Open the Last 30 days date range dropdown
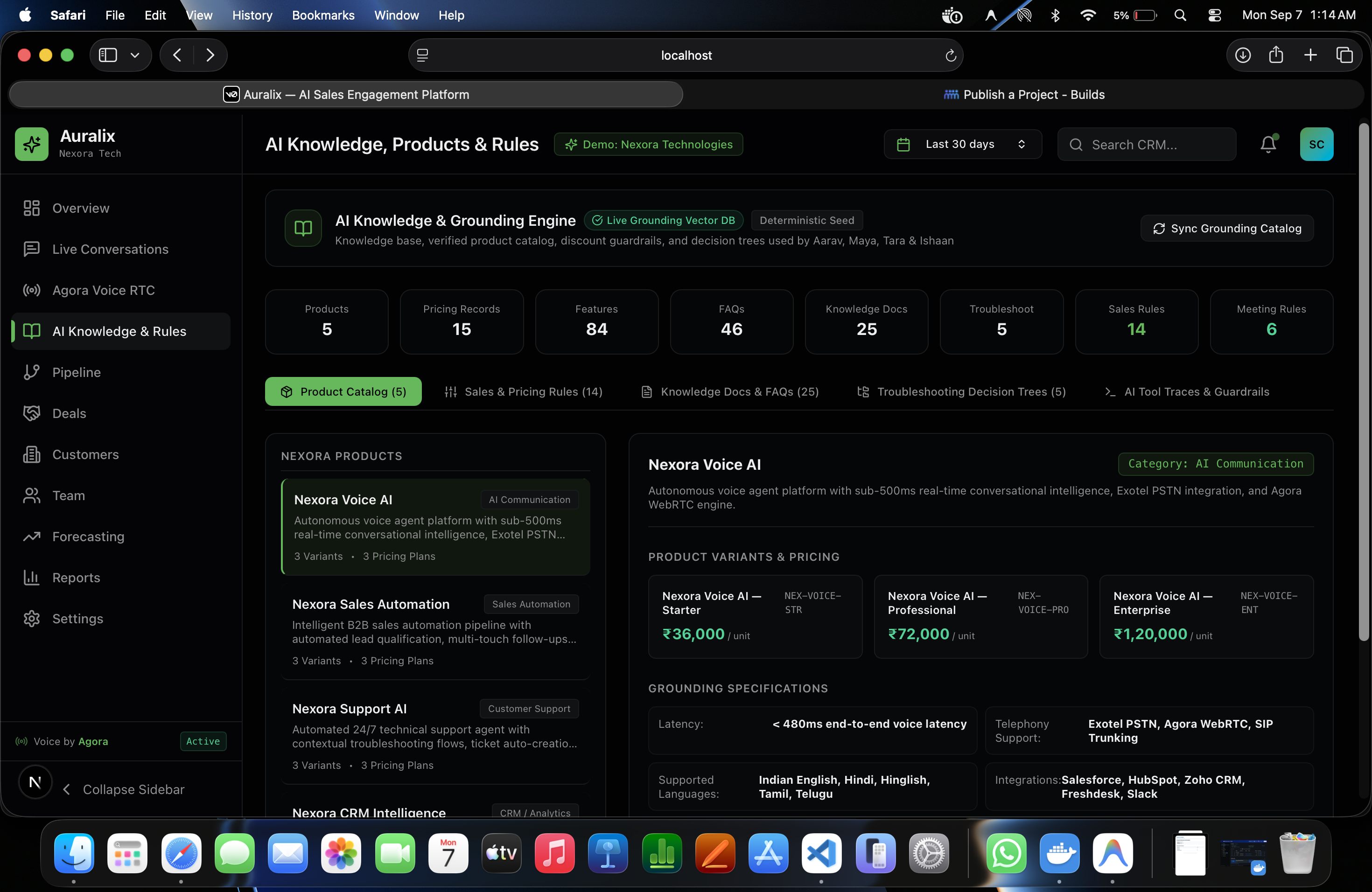The width and height of the screenshot is (1372, 892). coord(962,144)
